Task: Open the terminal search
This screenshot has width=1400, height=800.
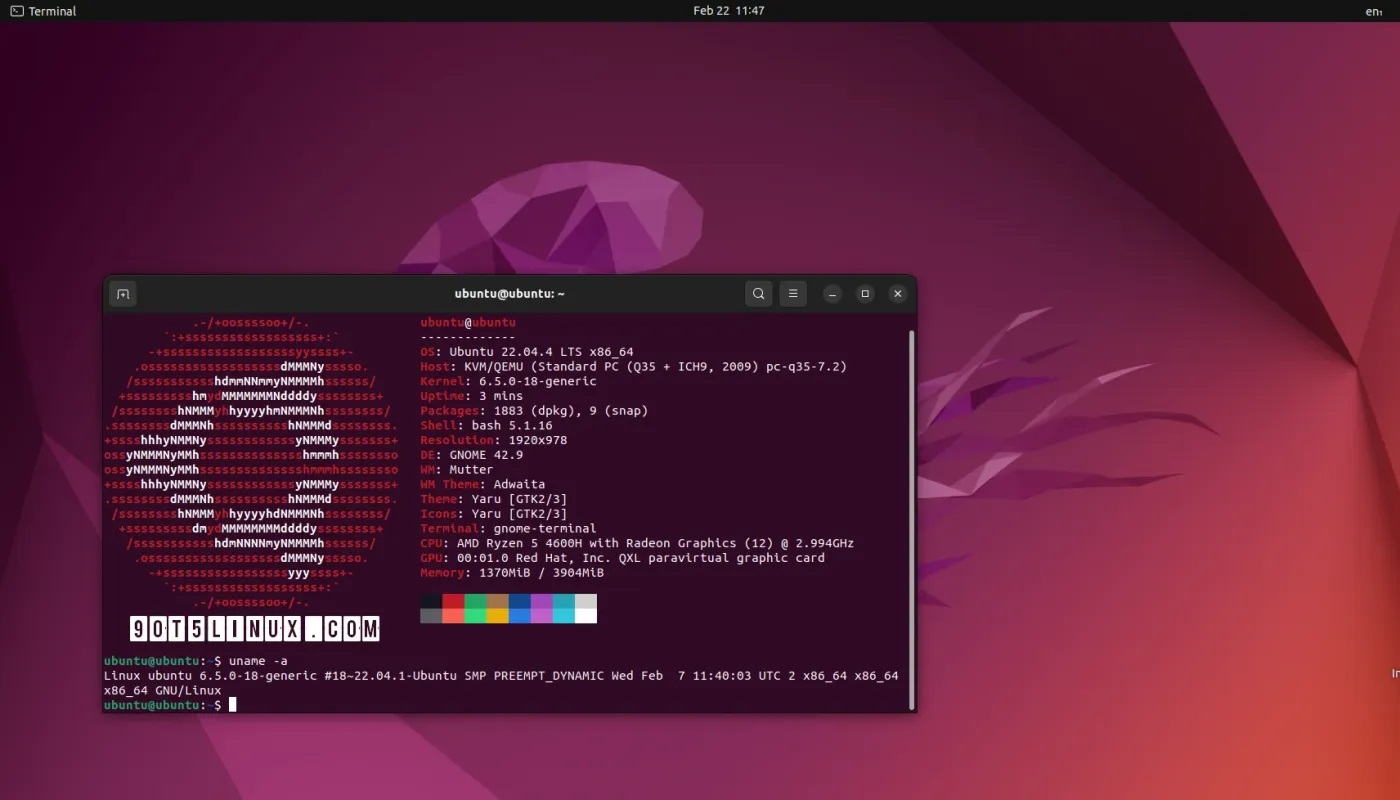Action: (758, 293)
